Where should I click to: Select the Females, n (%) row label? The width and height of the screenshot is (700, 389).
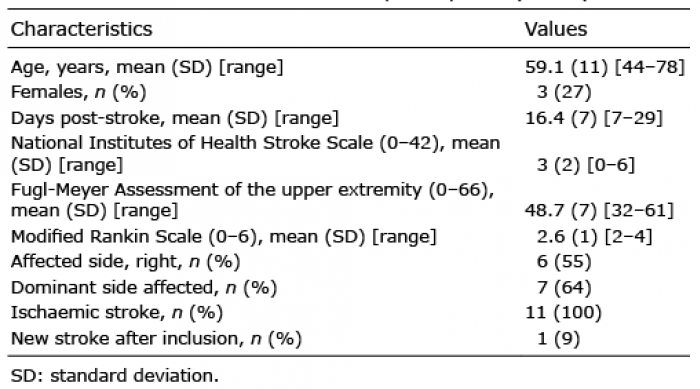pyautogui.click(x=79, y=92)
